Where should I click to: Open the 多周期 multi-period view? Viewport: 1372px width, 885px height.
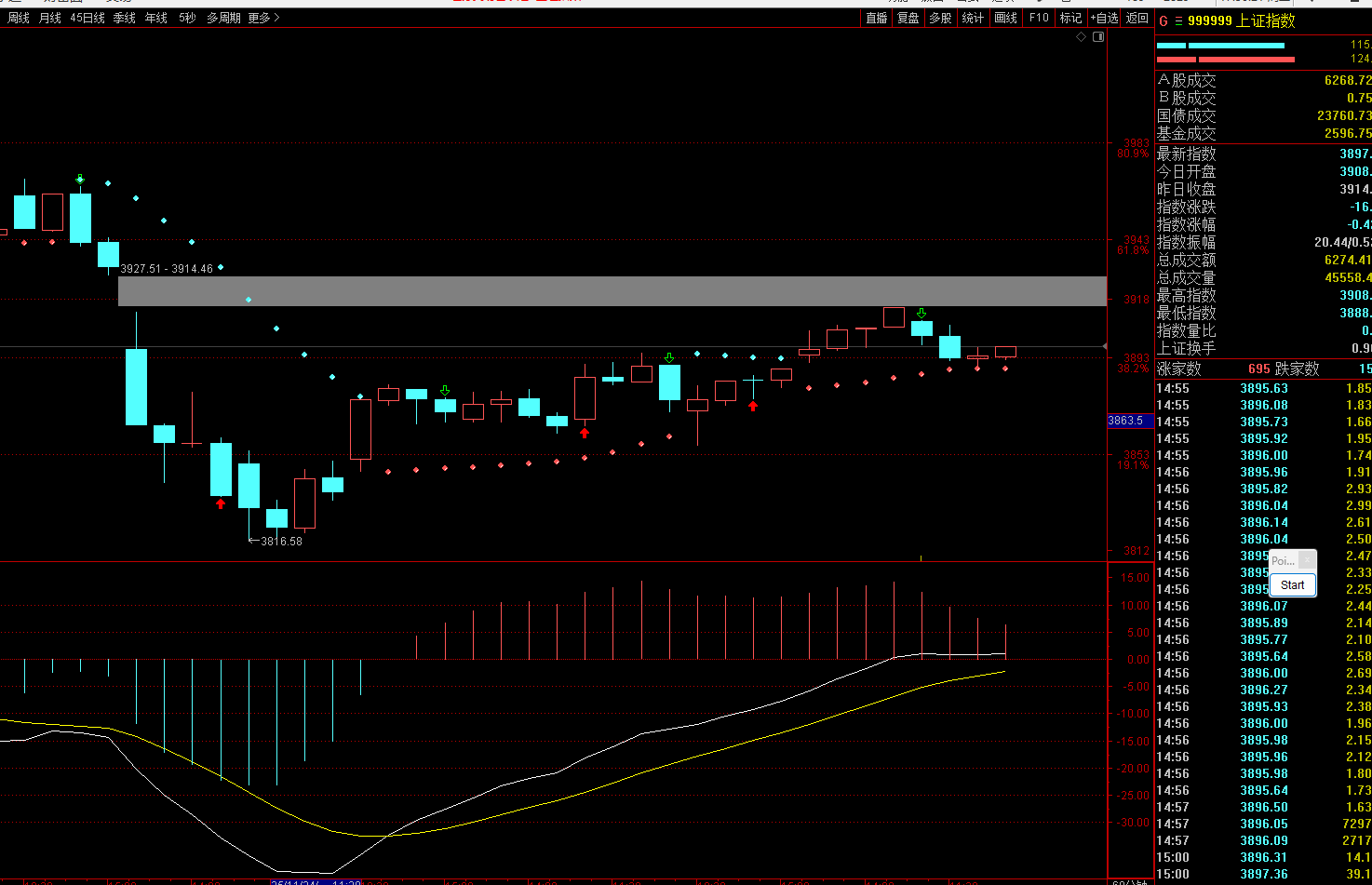pos(223,18)
